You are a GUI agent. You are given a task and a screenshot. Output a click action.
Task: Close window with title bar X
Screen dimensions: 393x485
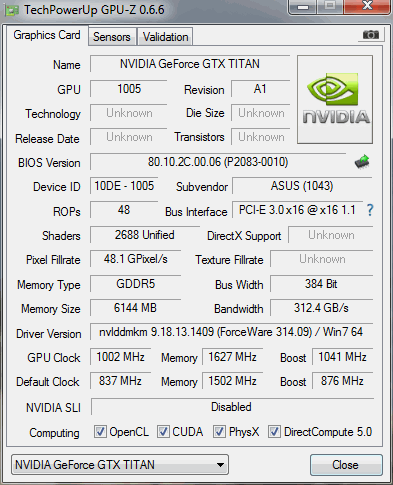pyautogui.click(x=367, y=6)
